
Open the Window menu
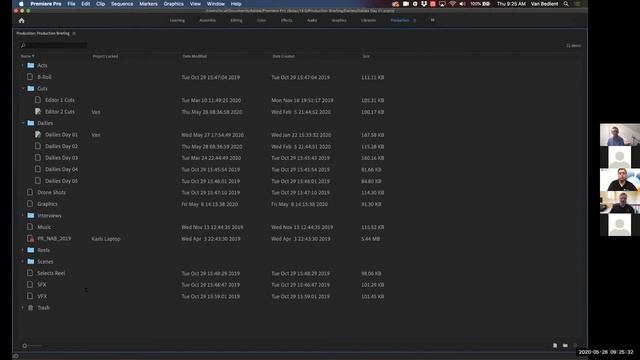pyautogui.click(x=216, y=4)
